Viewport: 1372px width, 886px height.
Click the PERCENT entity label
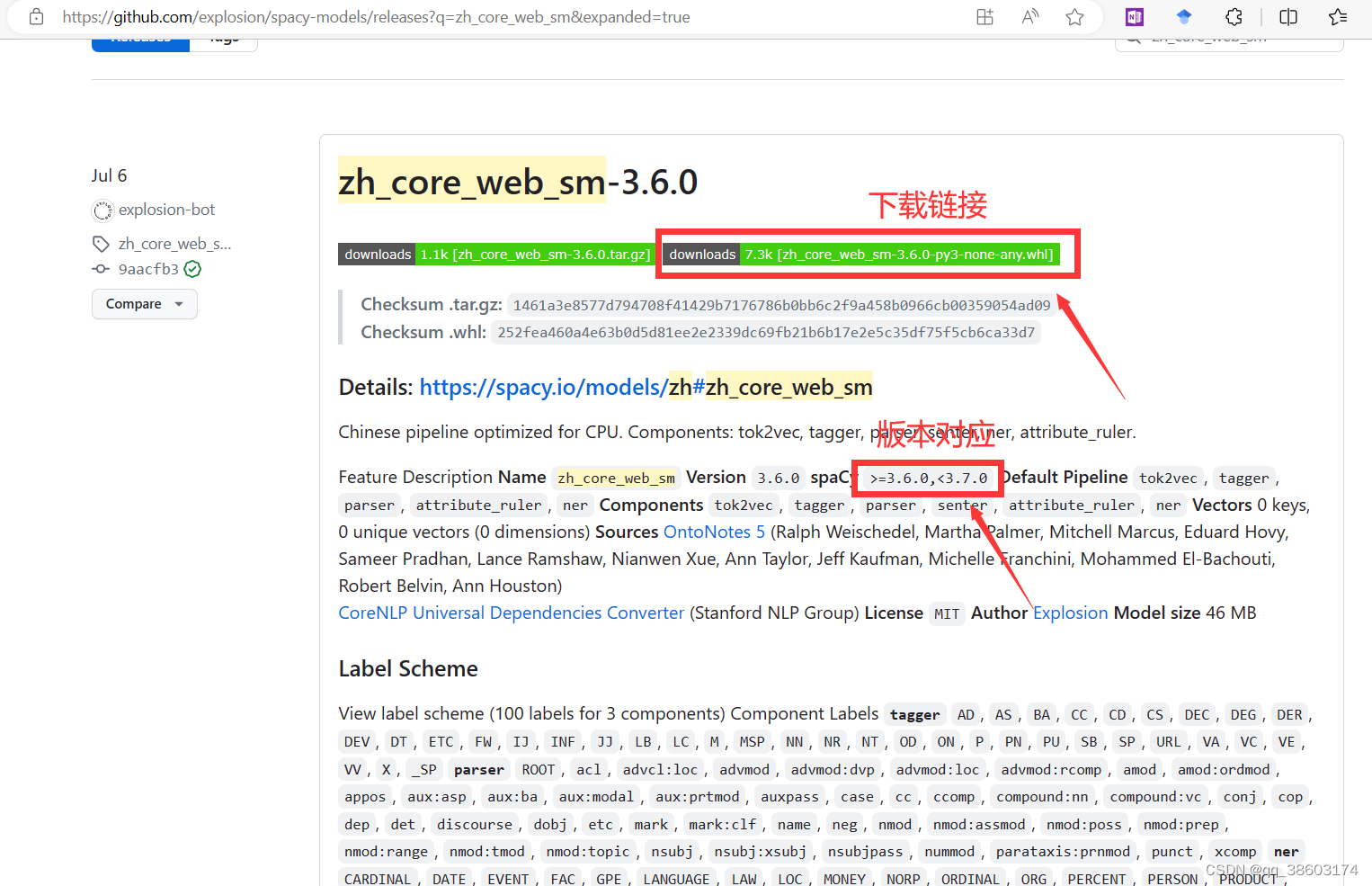click(1096, 879)
